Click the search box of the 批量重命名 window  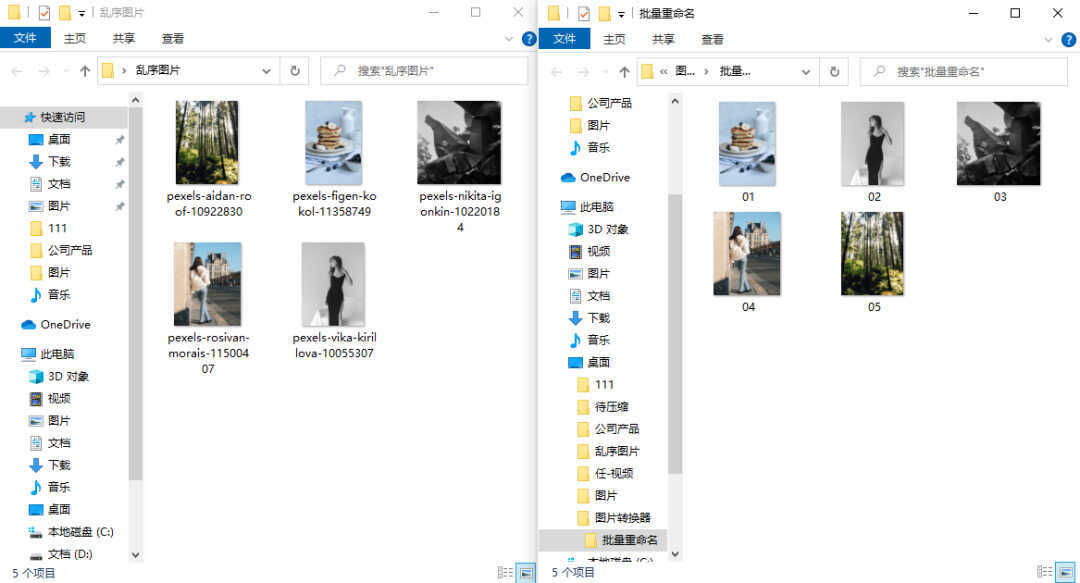[x=963, y=71]
